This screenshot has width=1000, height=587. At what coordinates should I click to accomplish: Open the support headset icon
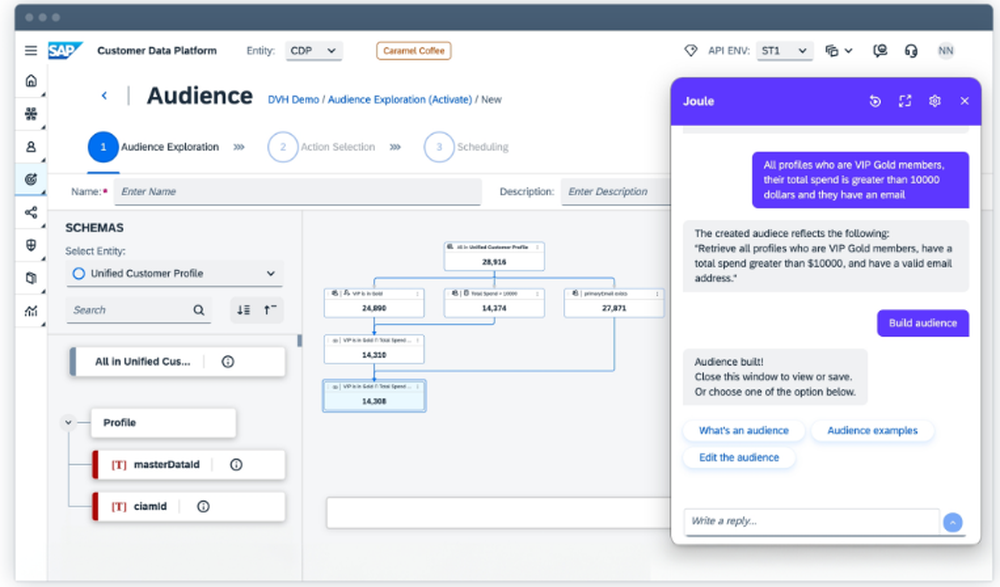click(x=911, y=50)
